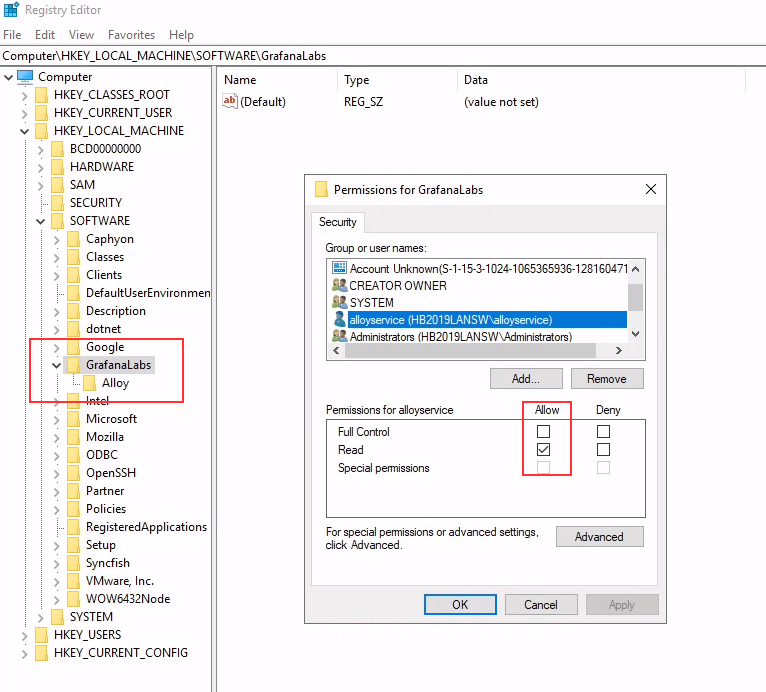Confirm permissions with OK
This screenshot has width=766, height=692.
point(460,605)
